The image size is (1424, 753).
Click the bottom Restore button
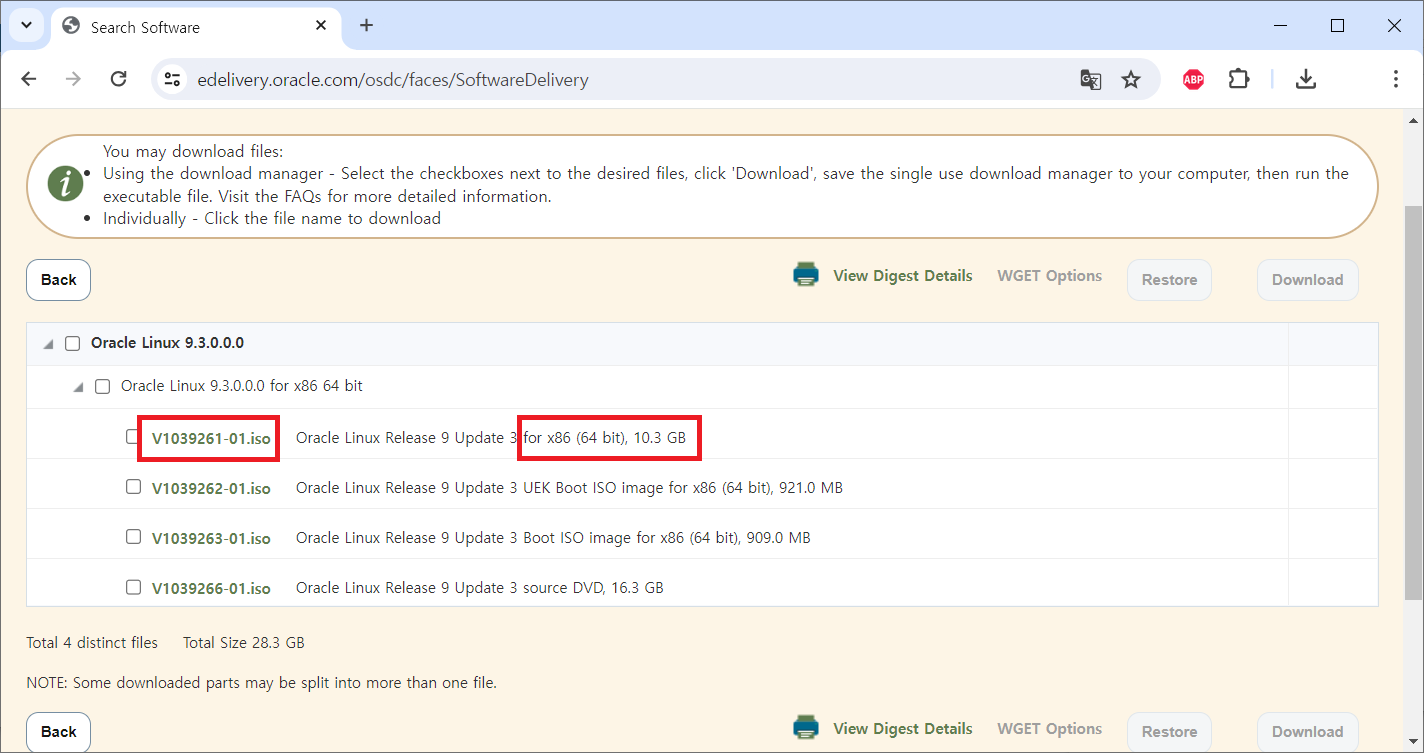coord(1169,732)
